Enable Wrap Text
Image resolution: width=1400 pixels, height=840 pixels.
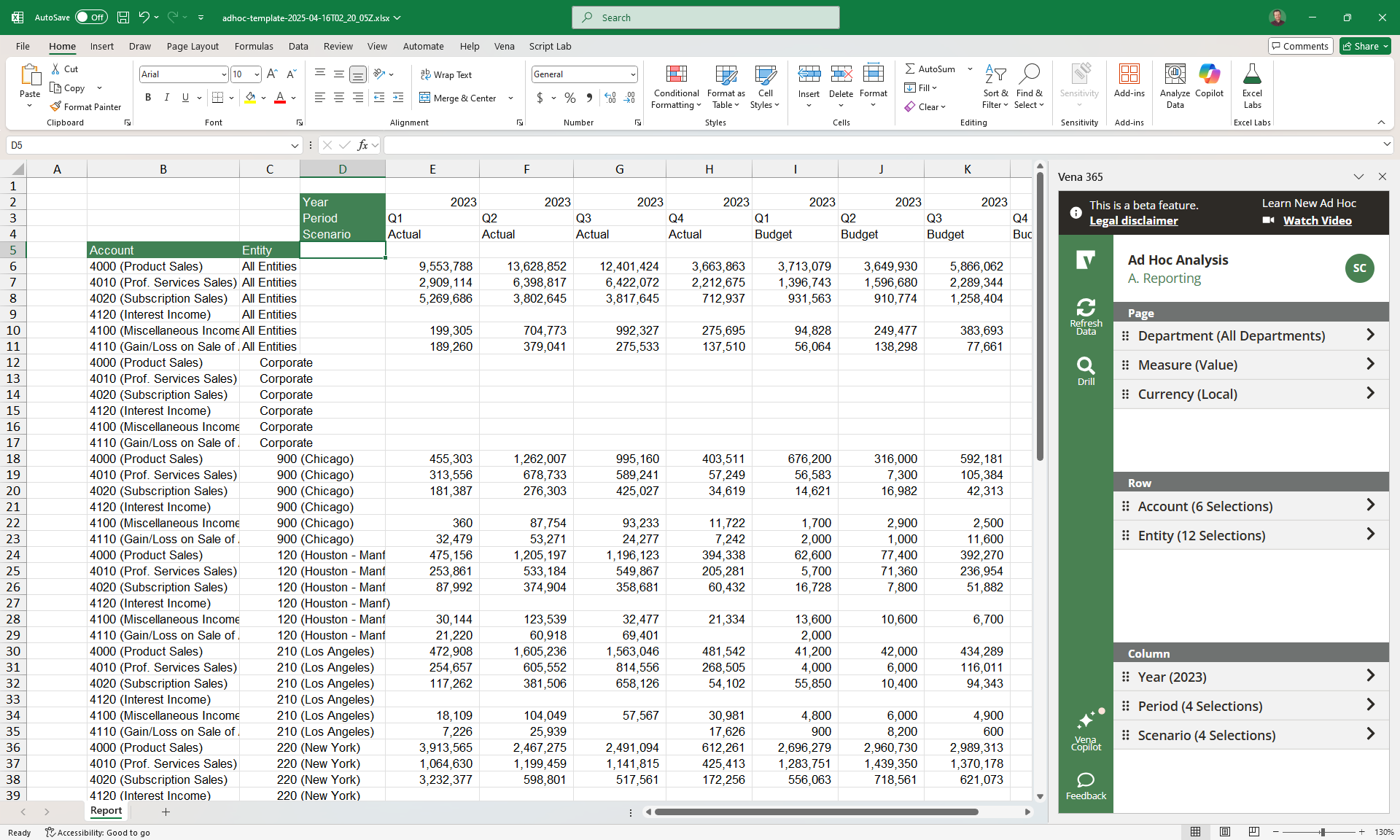(x=446, y=74)
